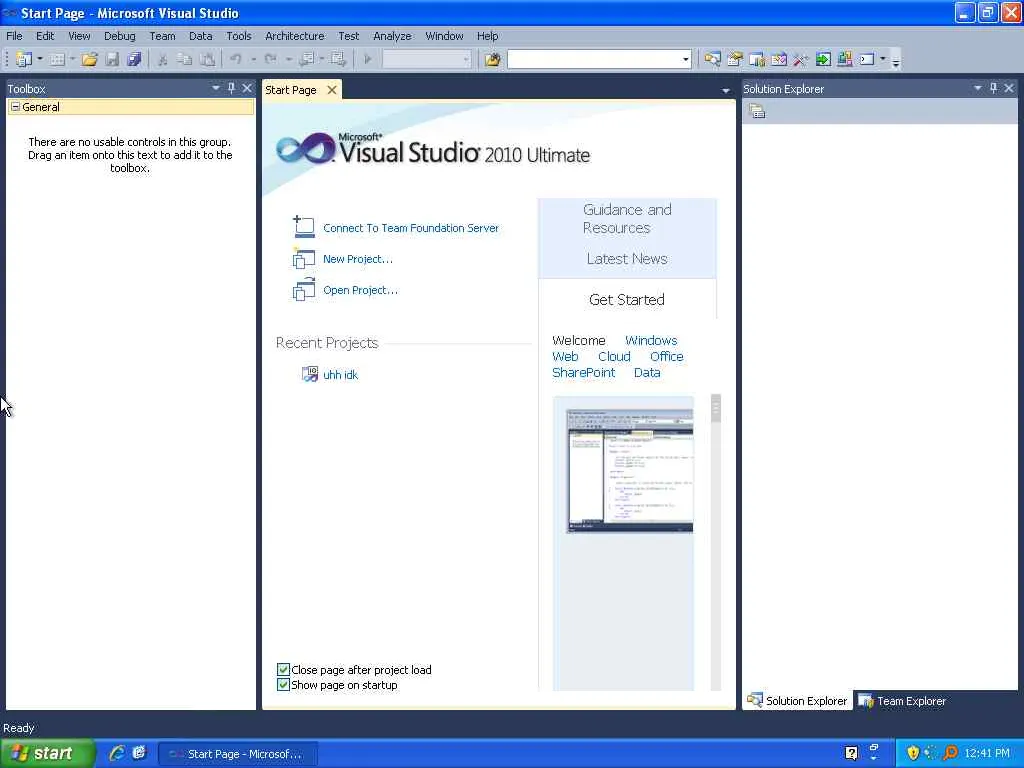Click the Team Explorer toolbar icon
The image size is (1024, 768).
pyautogui.click(x=757, y=59)
